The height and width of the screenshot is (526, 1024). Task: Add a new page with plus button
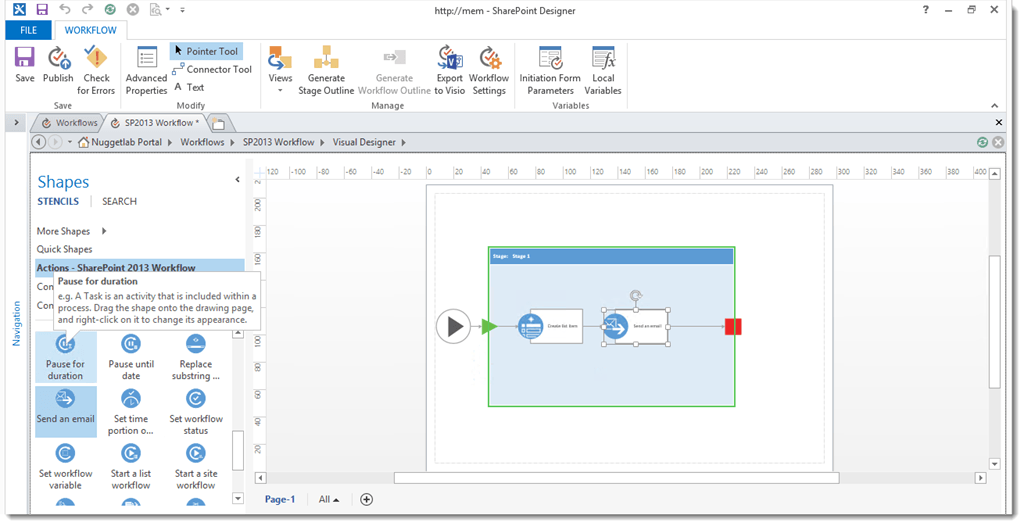point(366,499)
